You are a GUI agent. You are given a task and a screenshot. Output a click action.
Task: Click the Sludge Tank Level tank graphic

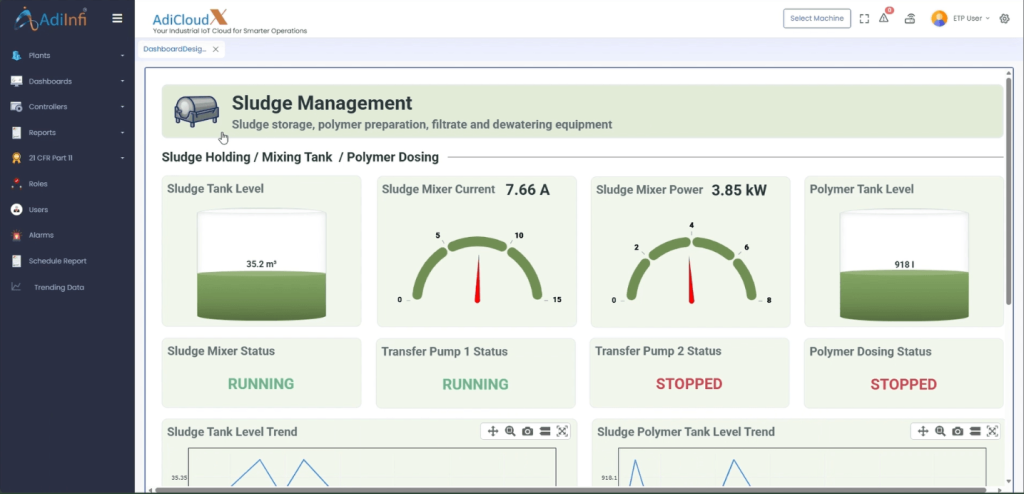[x=261, y=265]
